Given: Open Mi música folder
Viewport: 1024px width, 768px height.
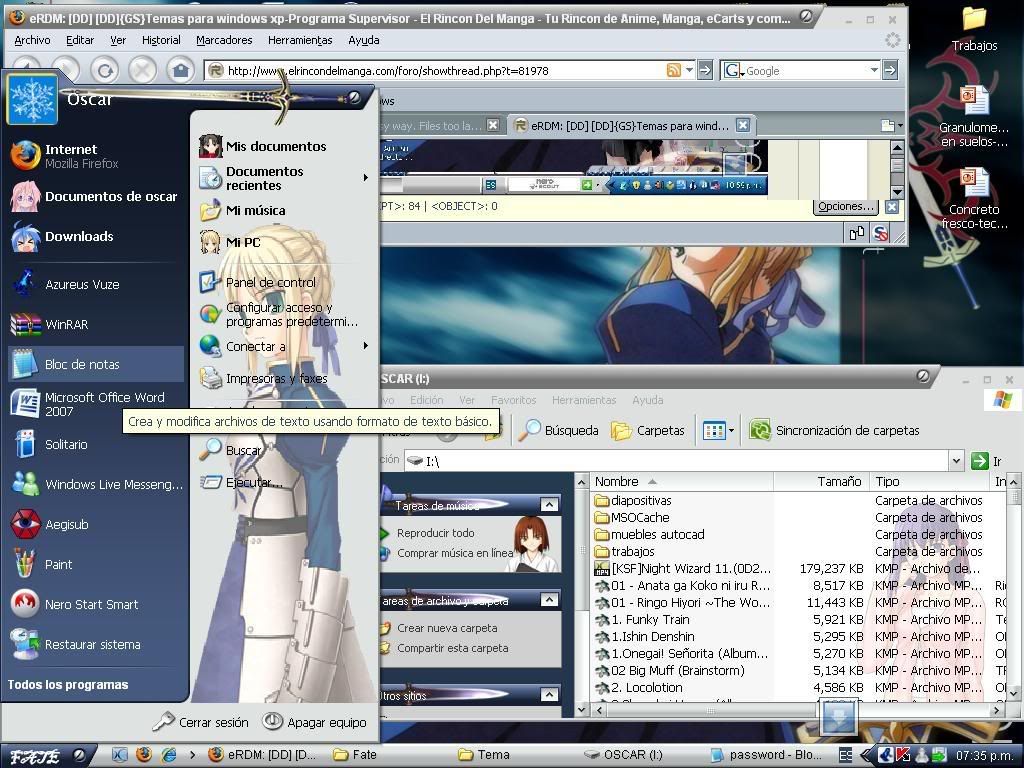Looking at the screenshot, I should coord(243,210).
